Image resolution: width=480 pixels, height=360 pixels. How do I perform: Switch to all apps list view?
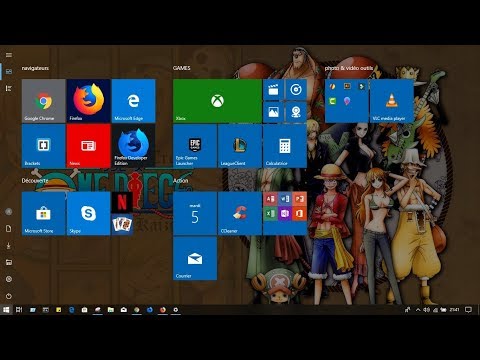[9, 88]
